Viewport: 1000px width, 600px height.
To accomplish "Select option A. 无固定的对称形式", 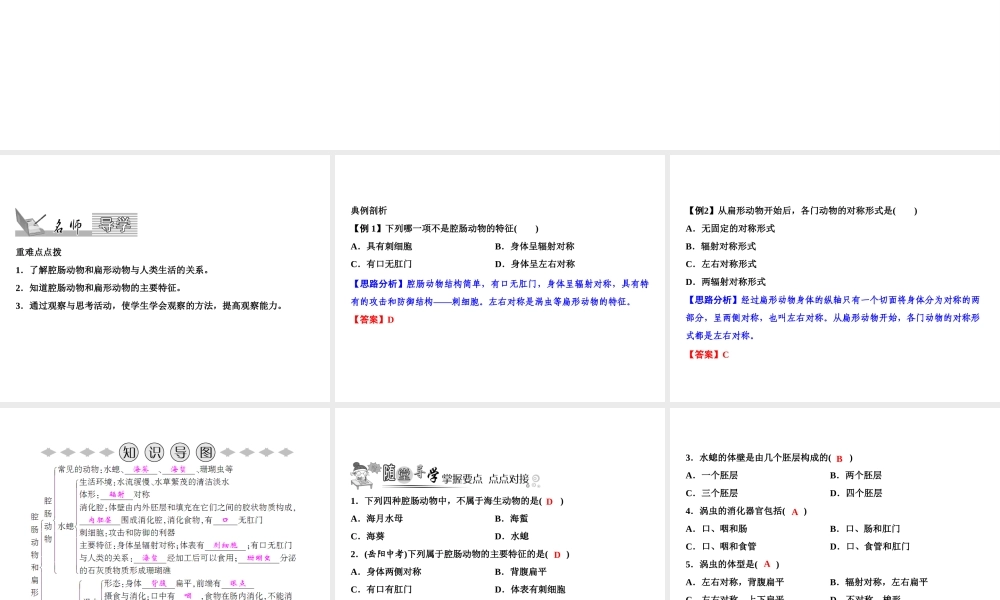I will tap(730, 228).
